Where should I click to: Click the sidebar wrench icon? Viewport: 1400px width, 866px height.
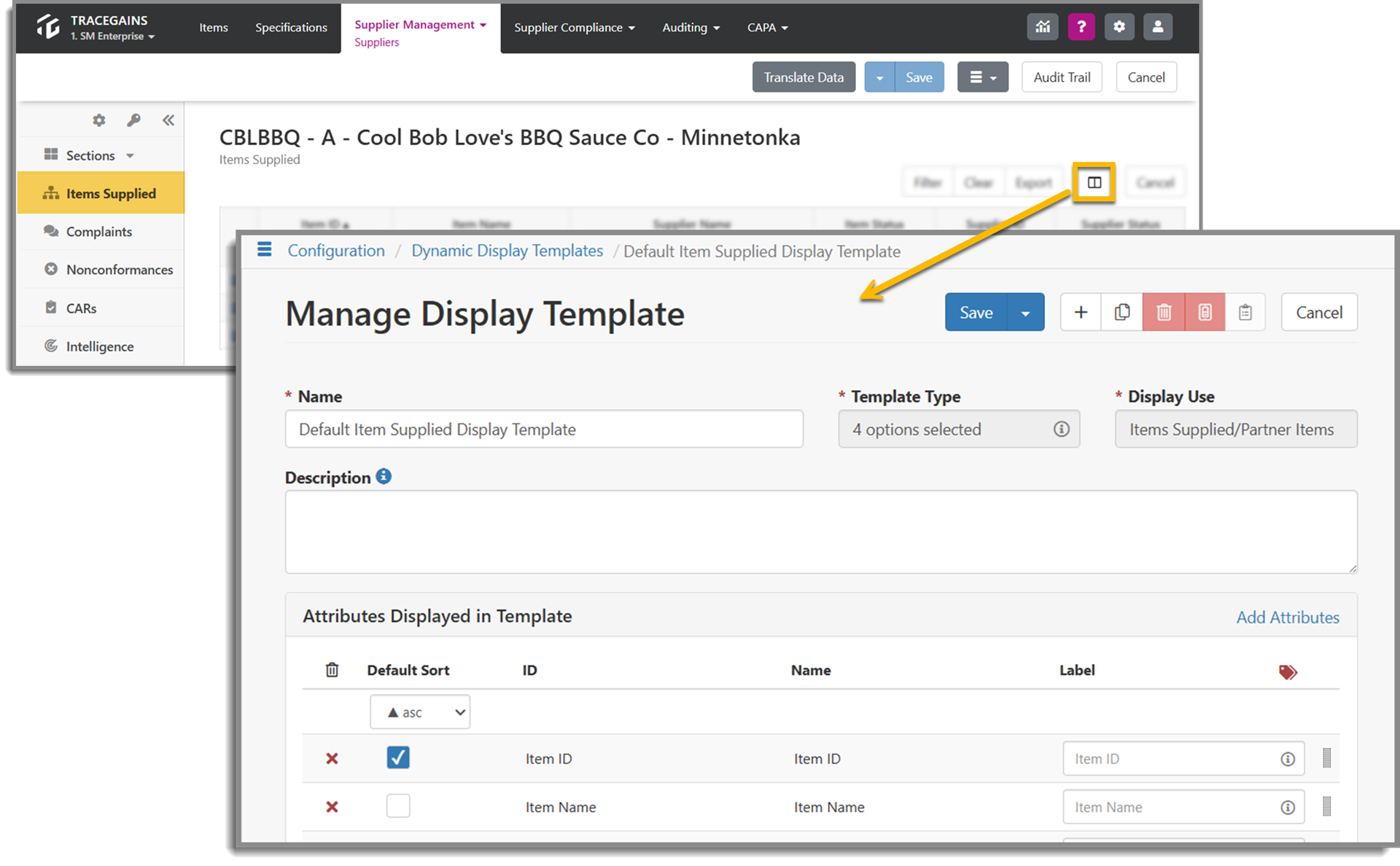[133, 120]
